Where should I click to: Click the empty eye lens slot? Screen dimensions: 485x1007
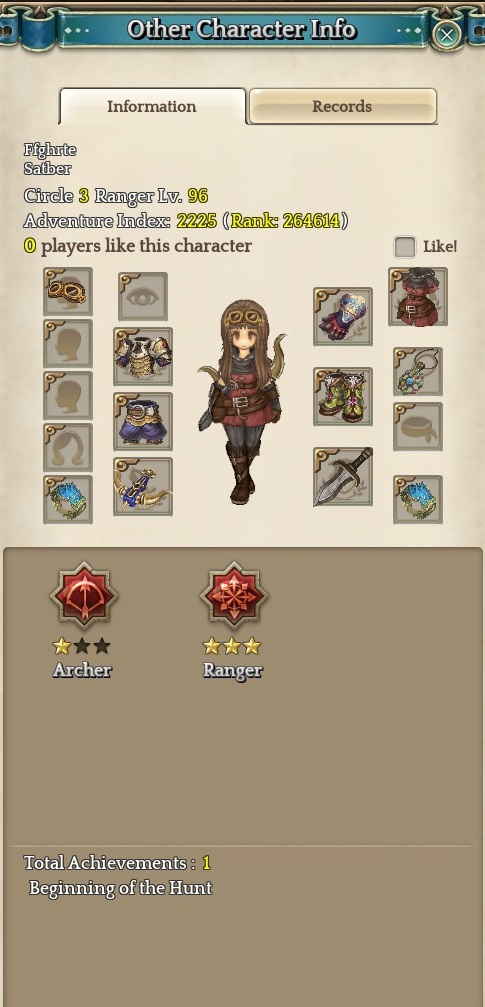pos(143,296)
